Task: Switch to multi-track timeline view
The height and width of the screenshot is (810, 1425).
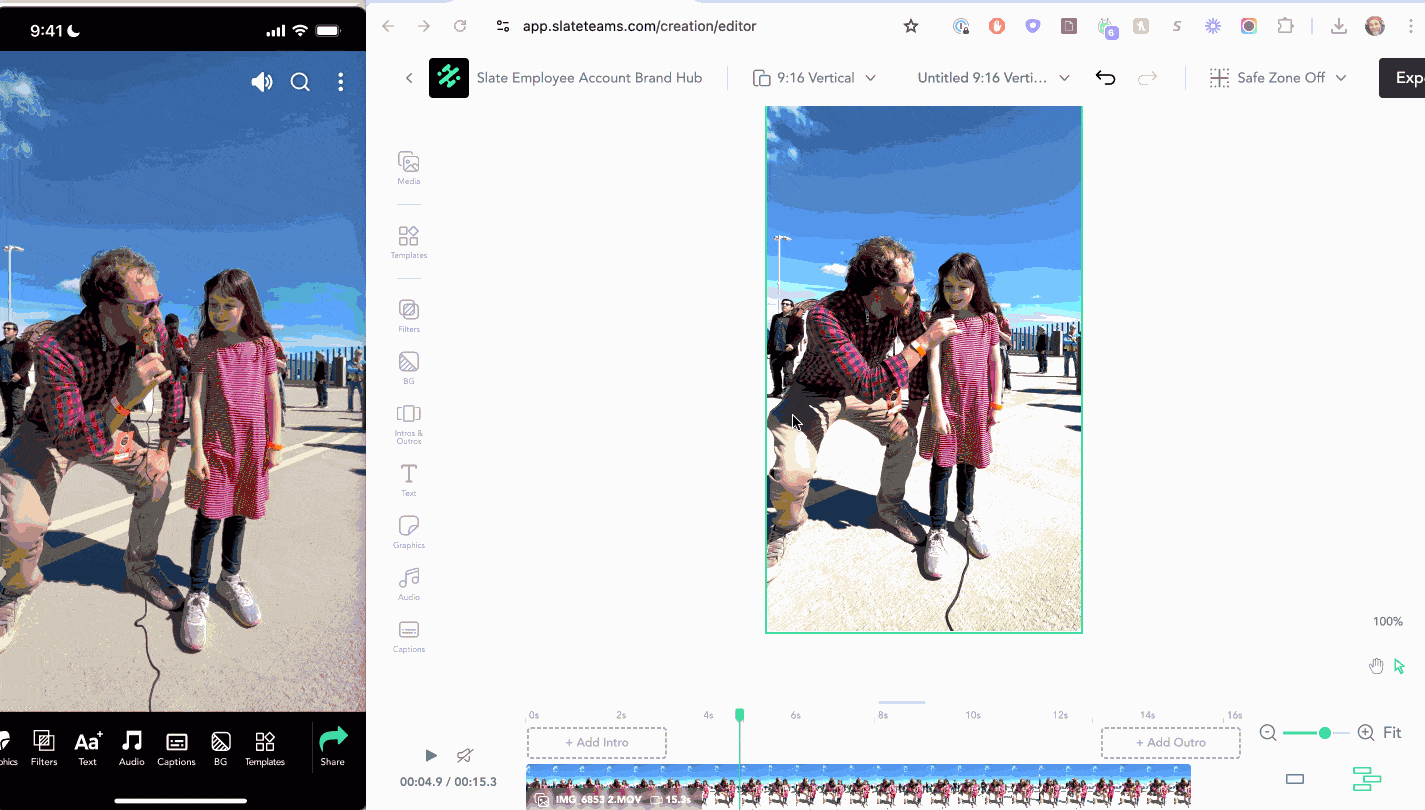Action: (x=1366, y=779)
